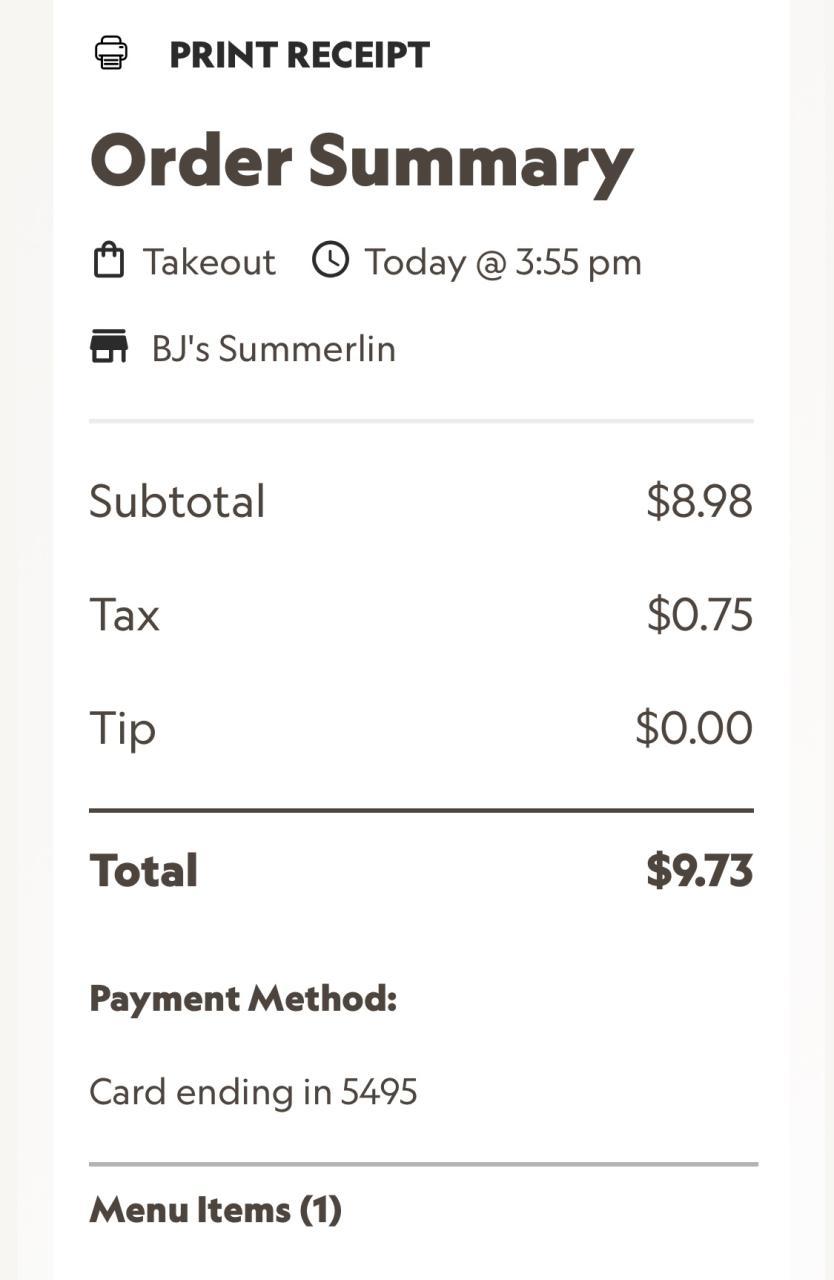Click the store icon
This screenshot has width=834, height=1280.
tap(109, 347)
